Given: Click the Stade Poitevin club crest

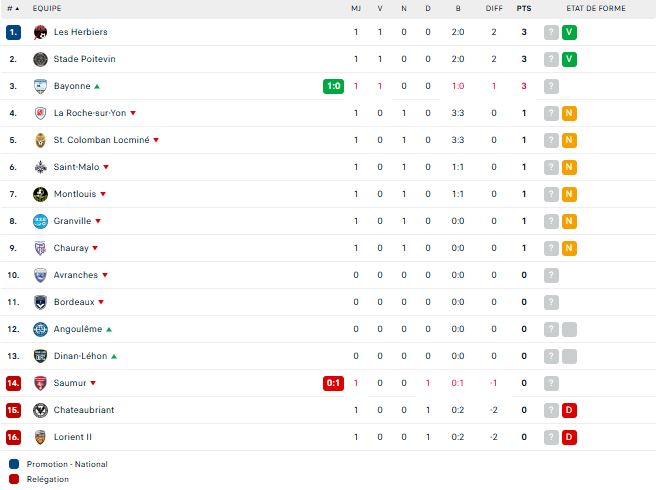Looking at the screenshot, I should (x=40, y=59).
